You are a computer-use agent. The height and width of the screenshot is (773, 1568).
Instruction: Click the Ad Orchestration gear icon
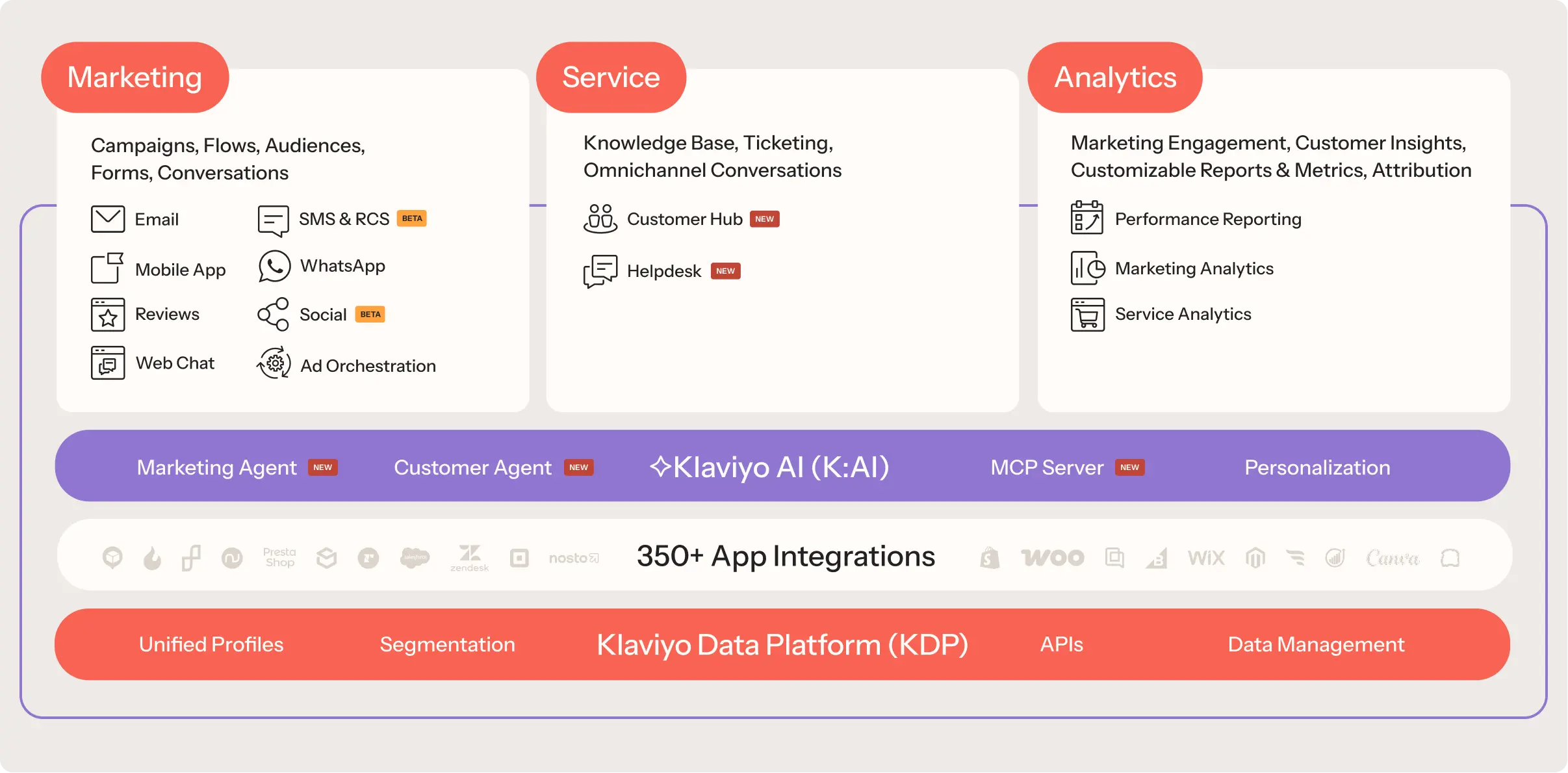click(x=274, y=363)
